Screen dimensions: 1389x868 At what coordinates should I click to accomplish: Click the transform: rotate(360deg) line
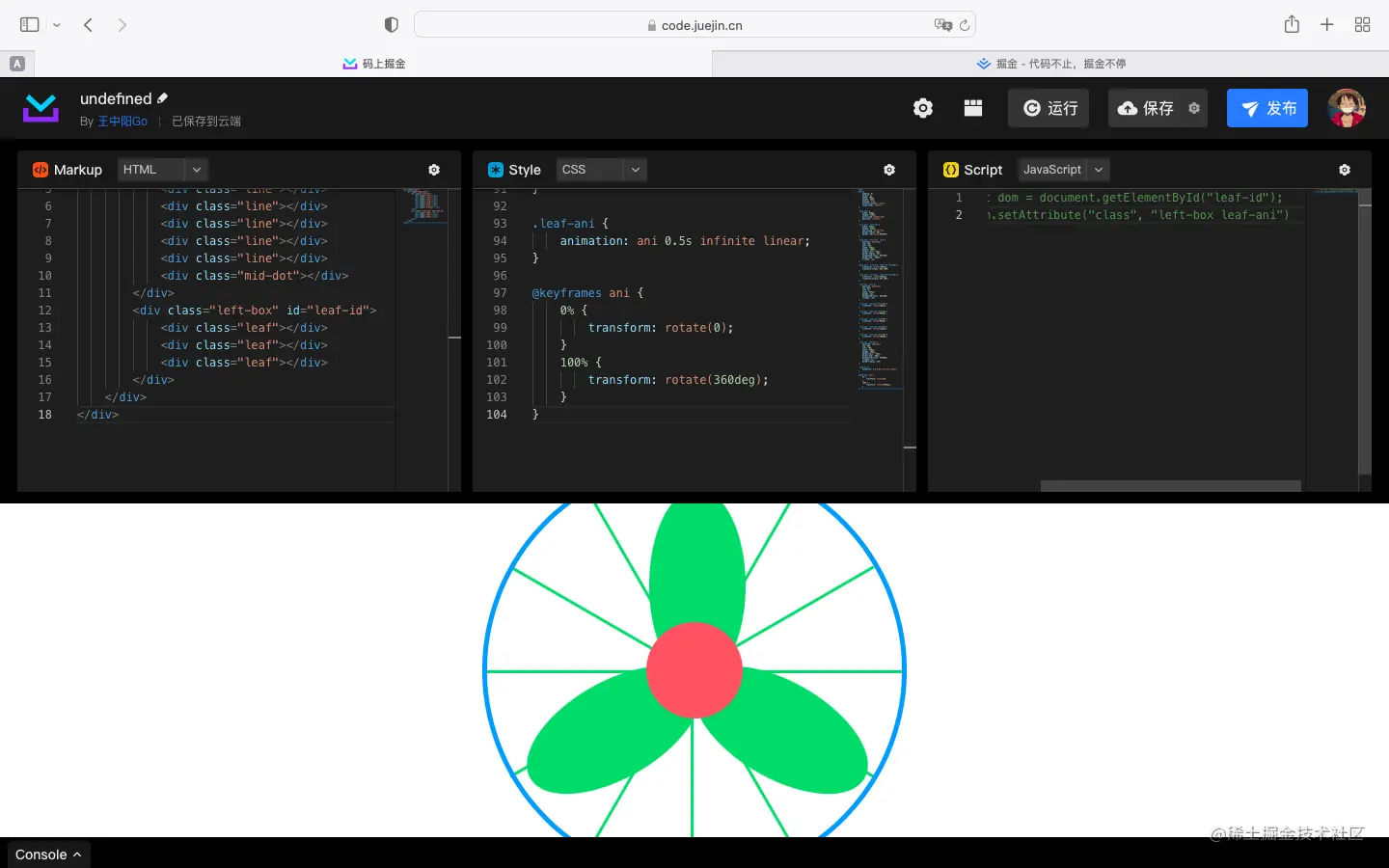click(x=678, y=380)
